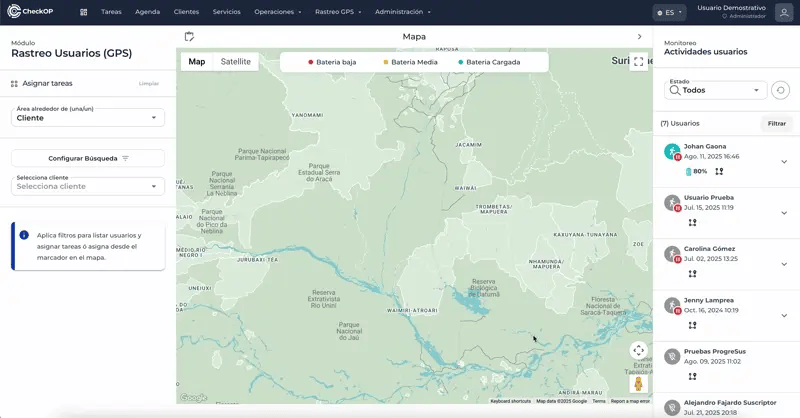Image resolution: width=800 pixels, height=418 pixels.
Task: Click the Reserva Biológica do Uatumã map label
Action: pyautogui.click(x=483, y=288)
